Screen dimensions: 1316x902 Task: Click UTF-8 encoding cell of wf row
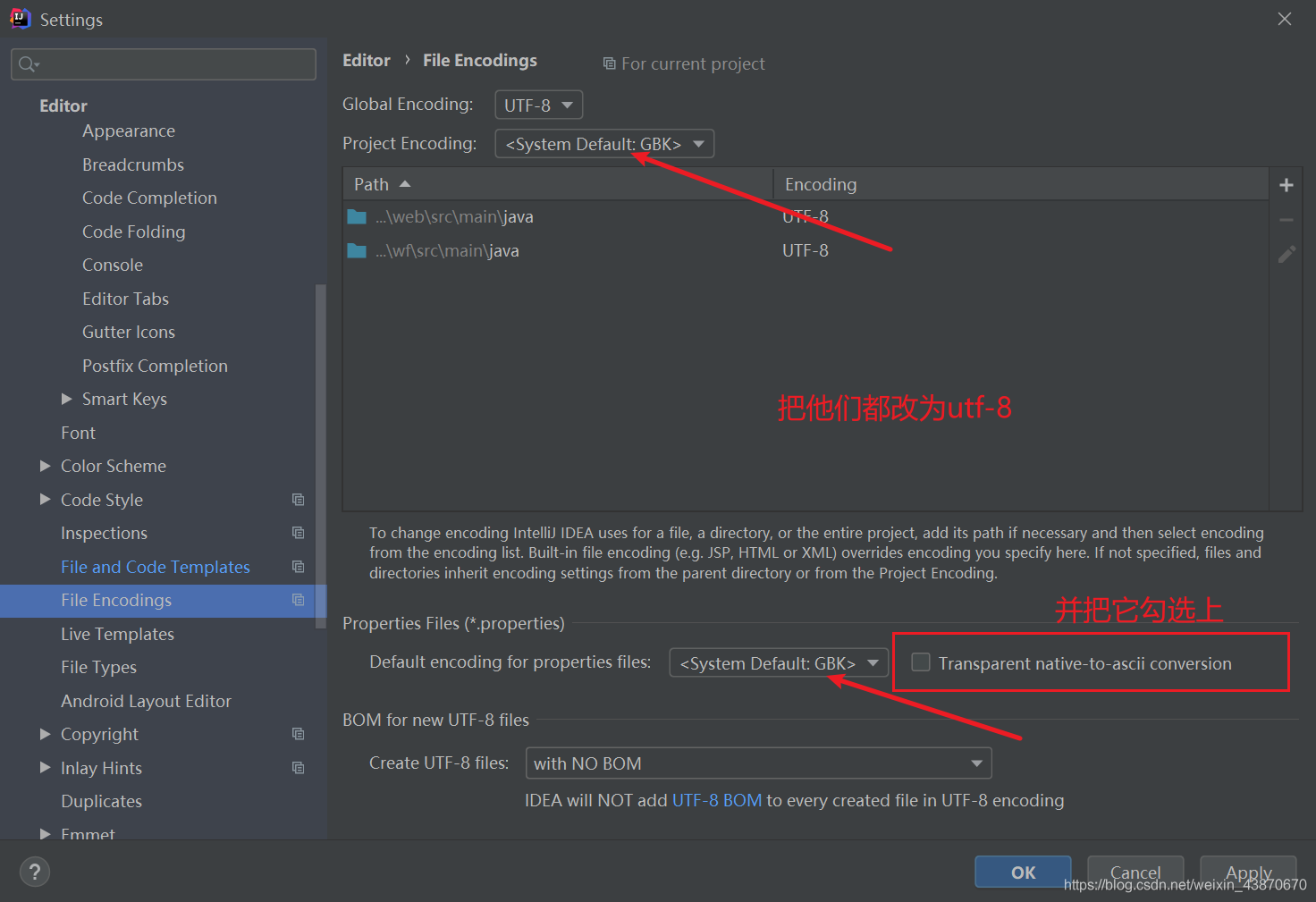click(x=806, y=250)
